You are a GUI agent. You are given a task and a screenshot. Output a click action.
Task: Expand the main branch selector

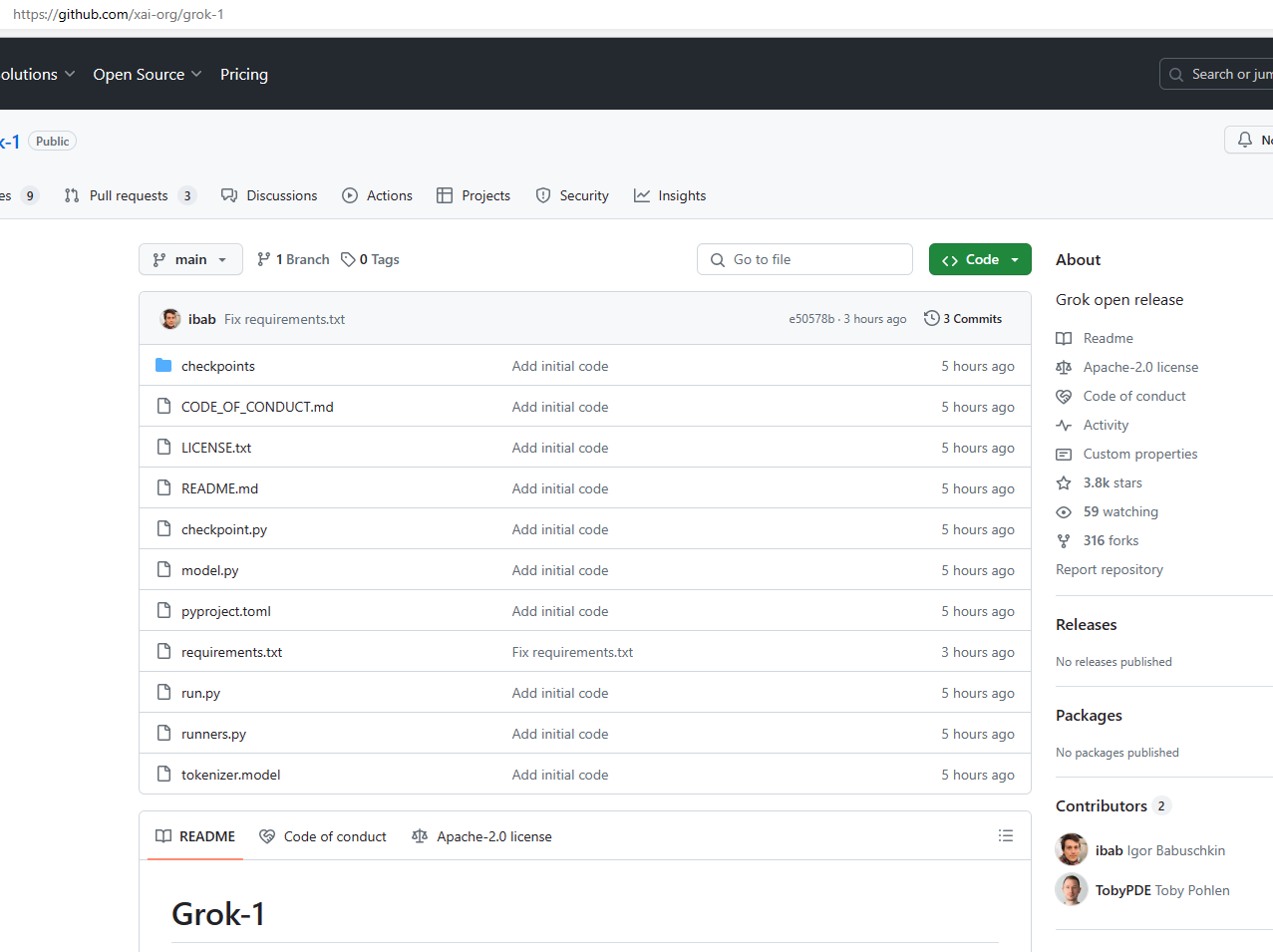[x=190, y=260]
